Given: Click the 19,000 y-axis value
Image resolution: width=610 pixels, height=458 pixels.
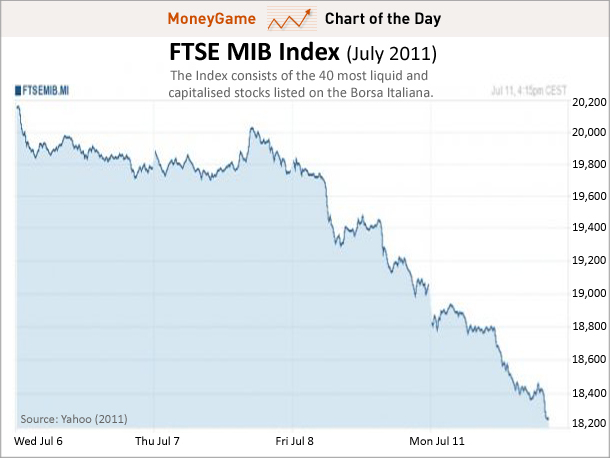Looking at the screenshot, I should 586,296.
